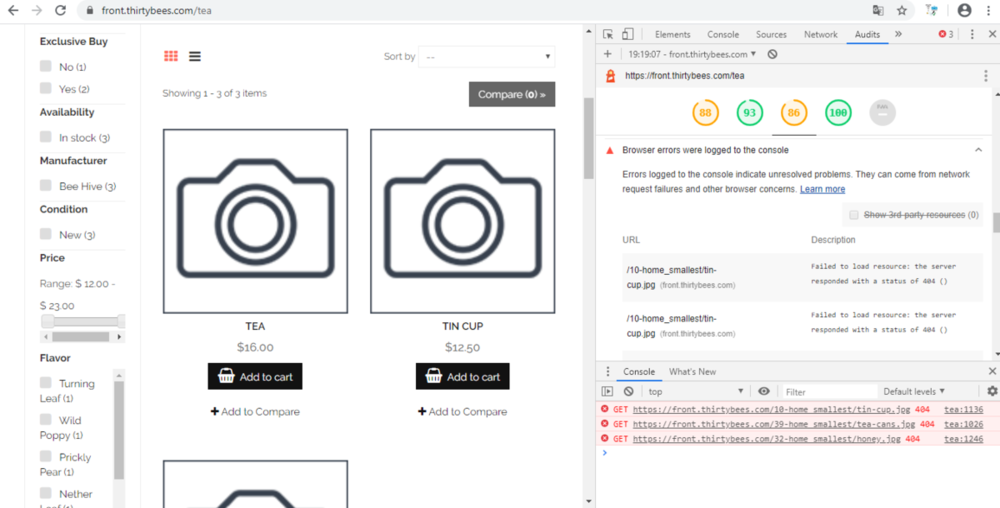1000x508 pixels.
Task: Collapse the Browser errors audit section
Action: tap(978, 150)
